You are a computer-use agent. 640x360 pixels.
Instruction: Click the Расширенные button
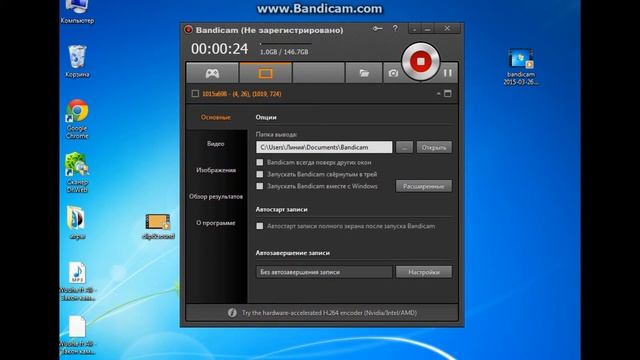(424, 186)
